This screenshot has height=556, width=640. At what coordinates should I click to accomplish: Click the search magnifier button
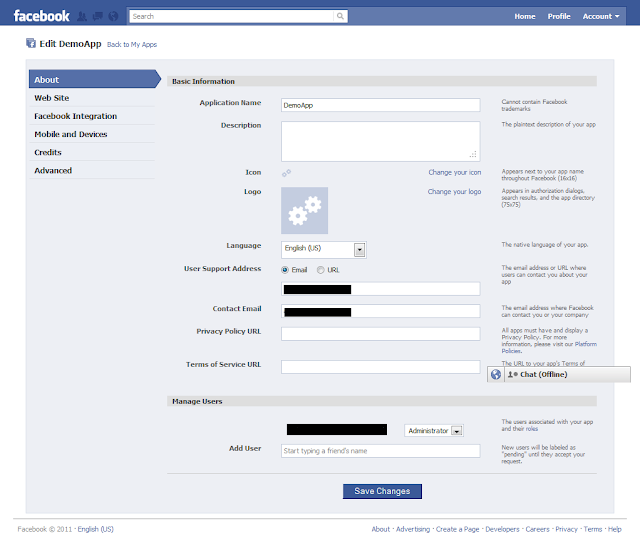[340, 16]
